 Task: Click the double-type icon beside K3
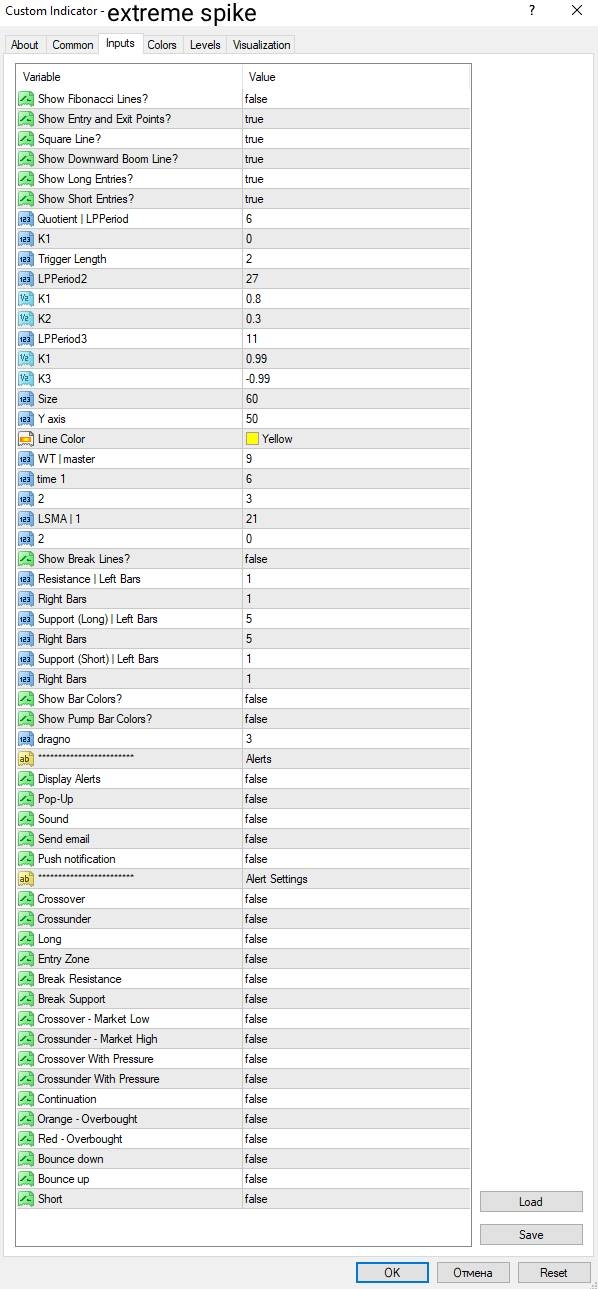click(x=26, y=379)
